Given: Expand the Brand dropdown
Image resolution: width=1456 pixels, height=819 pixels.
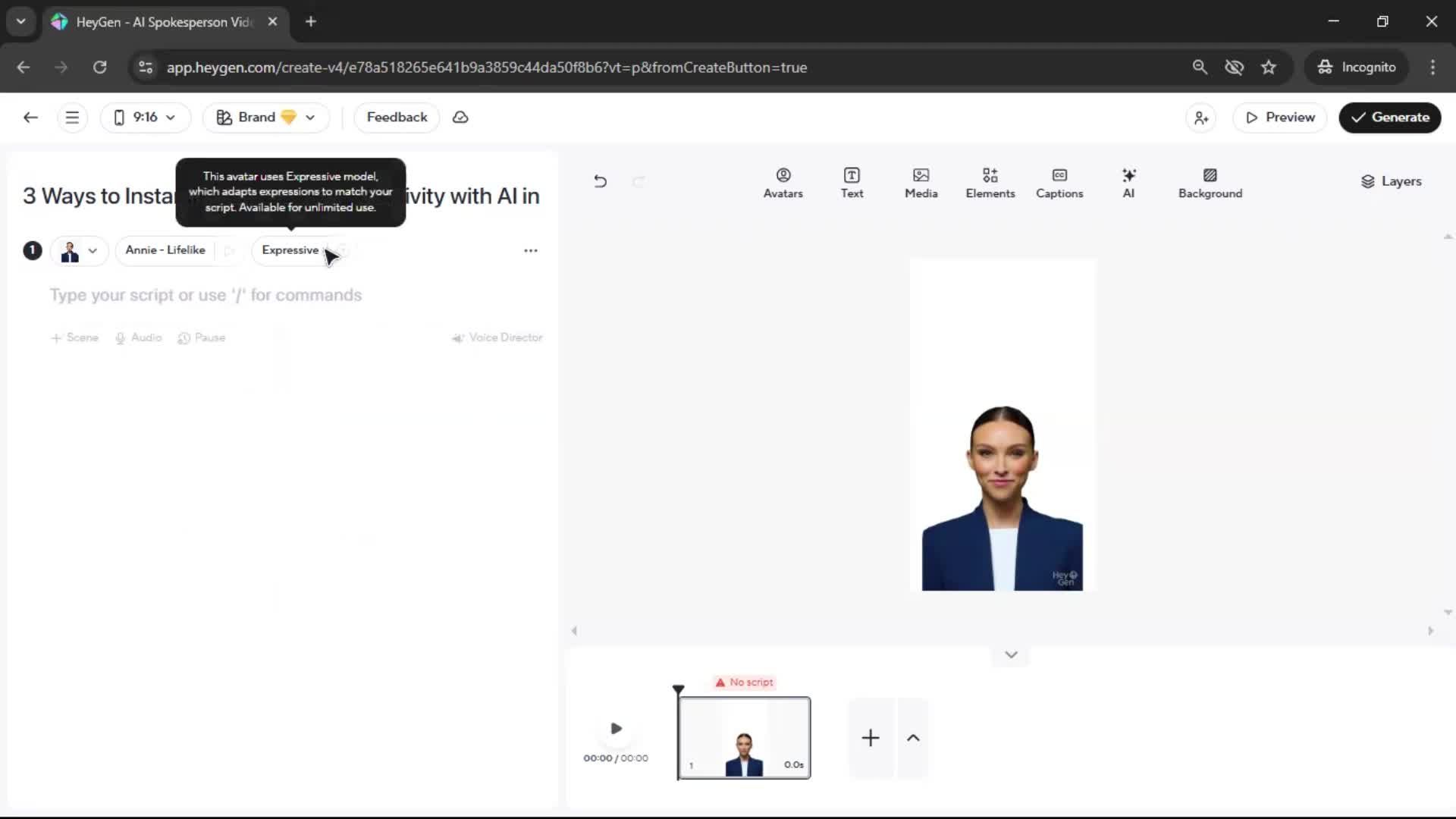Looking at the screenshot, I should pos(265,118).
